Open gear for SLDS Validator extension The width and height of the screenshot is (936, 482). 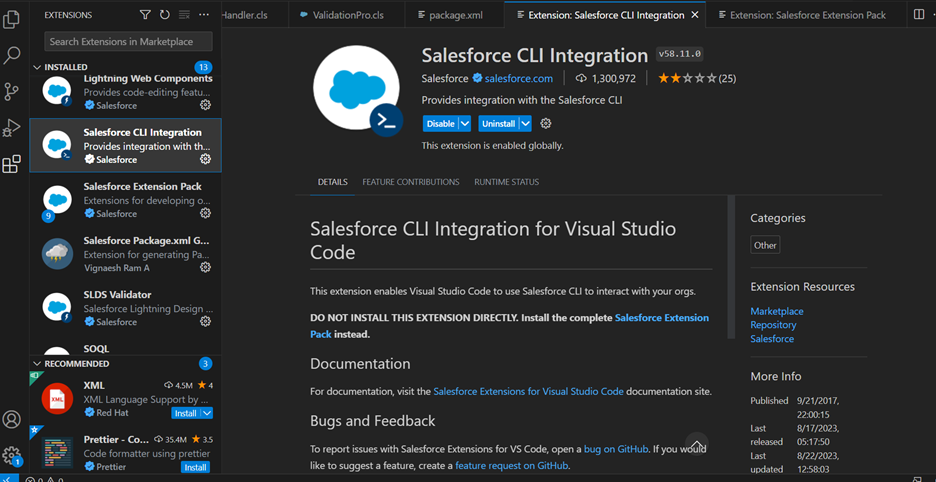(205, 321)
